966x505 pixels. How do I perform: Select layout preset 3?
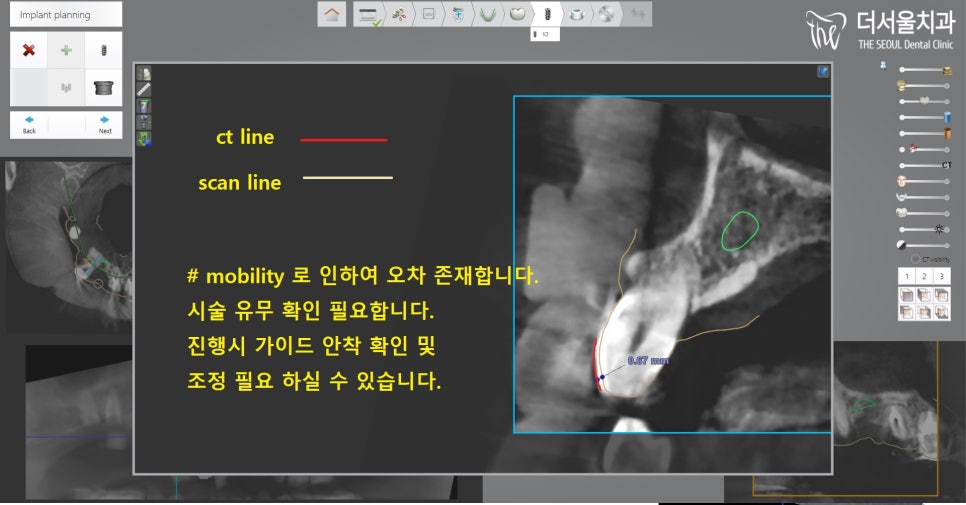pos(942,276)
